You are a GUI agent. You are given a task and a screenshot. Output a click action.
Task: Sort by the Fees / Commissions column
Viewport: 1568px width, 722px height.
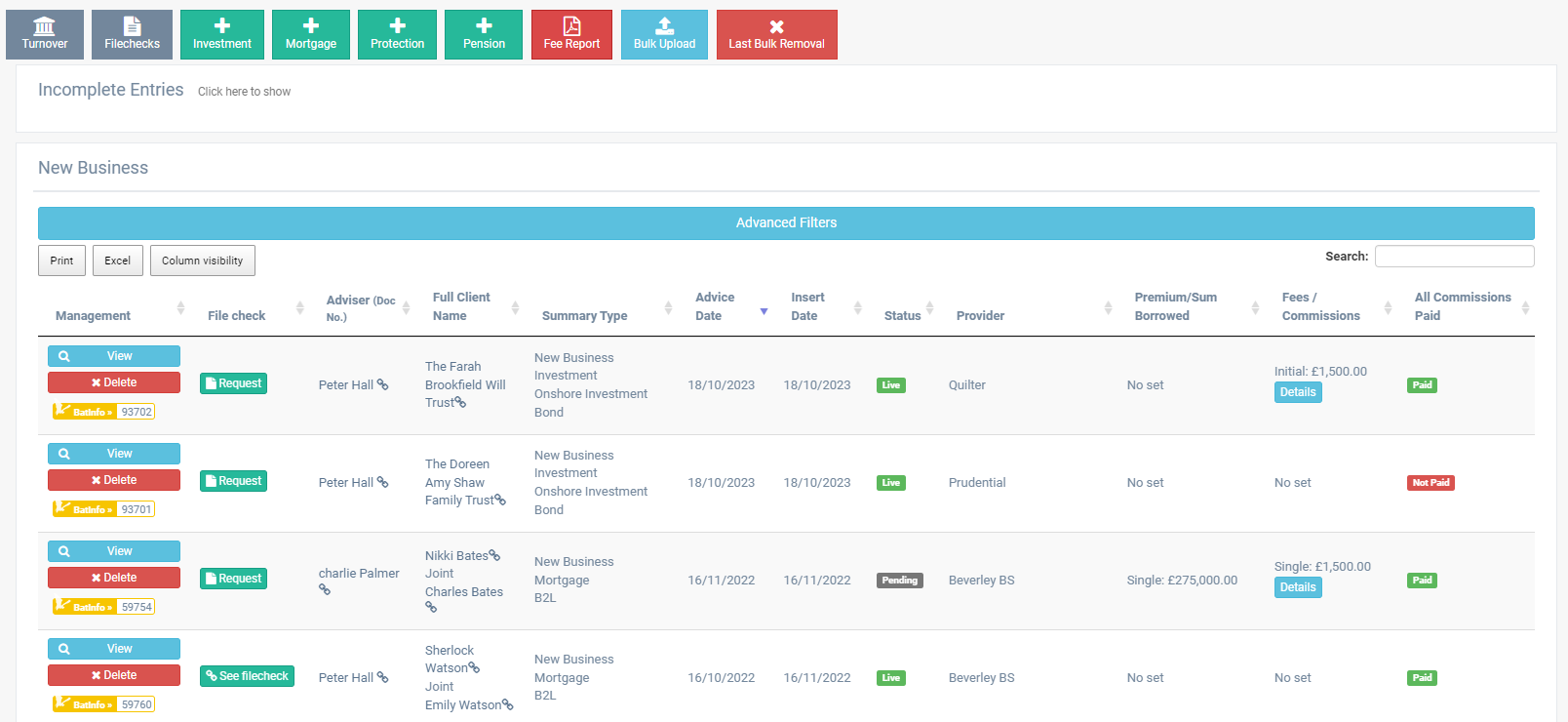(x=1388, y=308)
